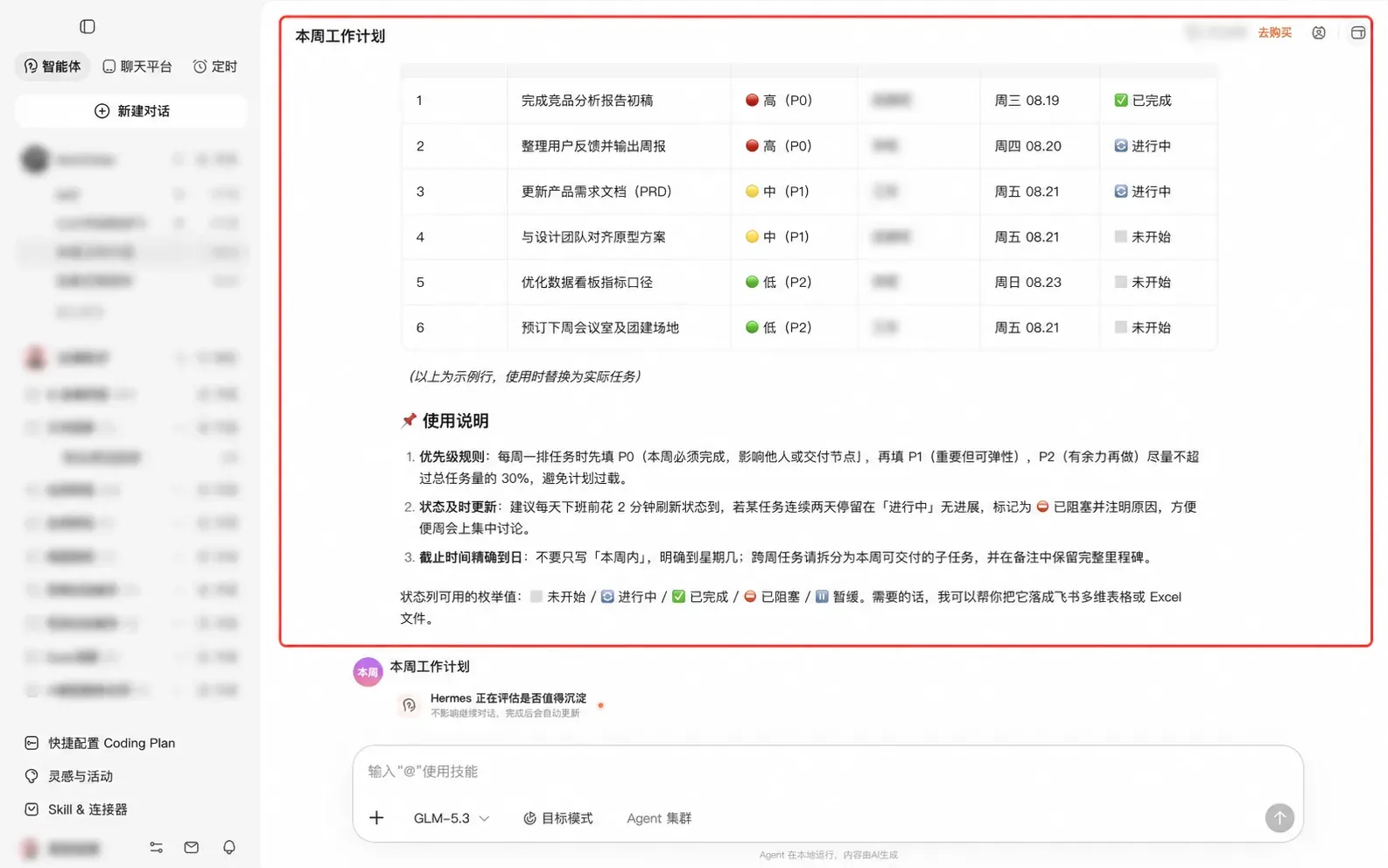1388x868 pixels.
Task: Click task cell 与设计团队对齐原型方案
Action: (x=593, y=237)
